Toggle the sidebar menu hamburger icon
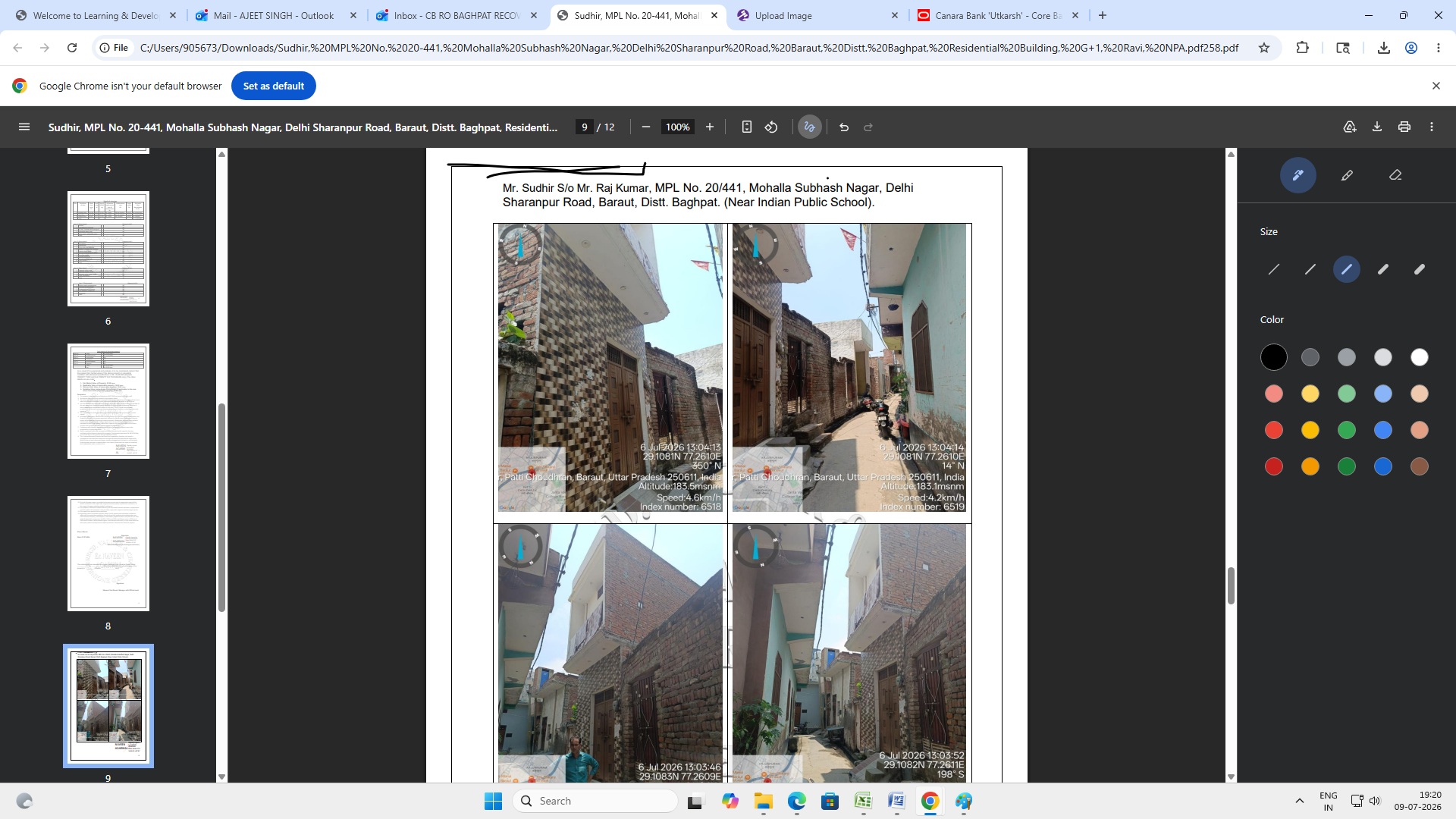Screen dimensions: 1456x819 (x=24, y=127)
